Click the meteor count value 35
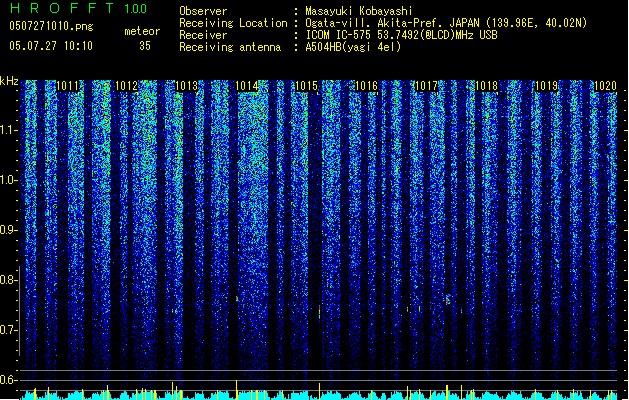The width and height of the screenshot is (629, 400). [145, 46]
